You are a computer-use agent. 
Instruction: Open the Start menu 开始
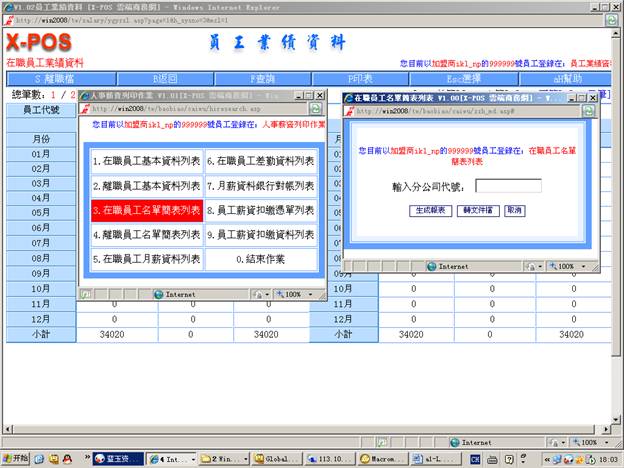point(15,458)
